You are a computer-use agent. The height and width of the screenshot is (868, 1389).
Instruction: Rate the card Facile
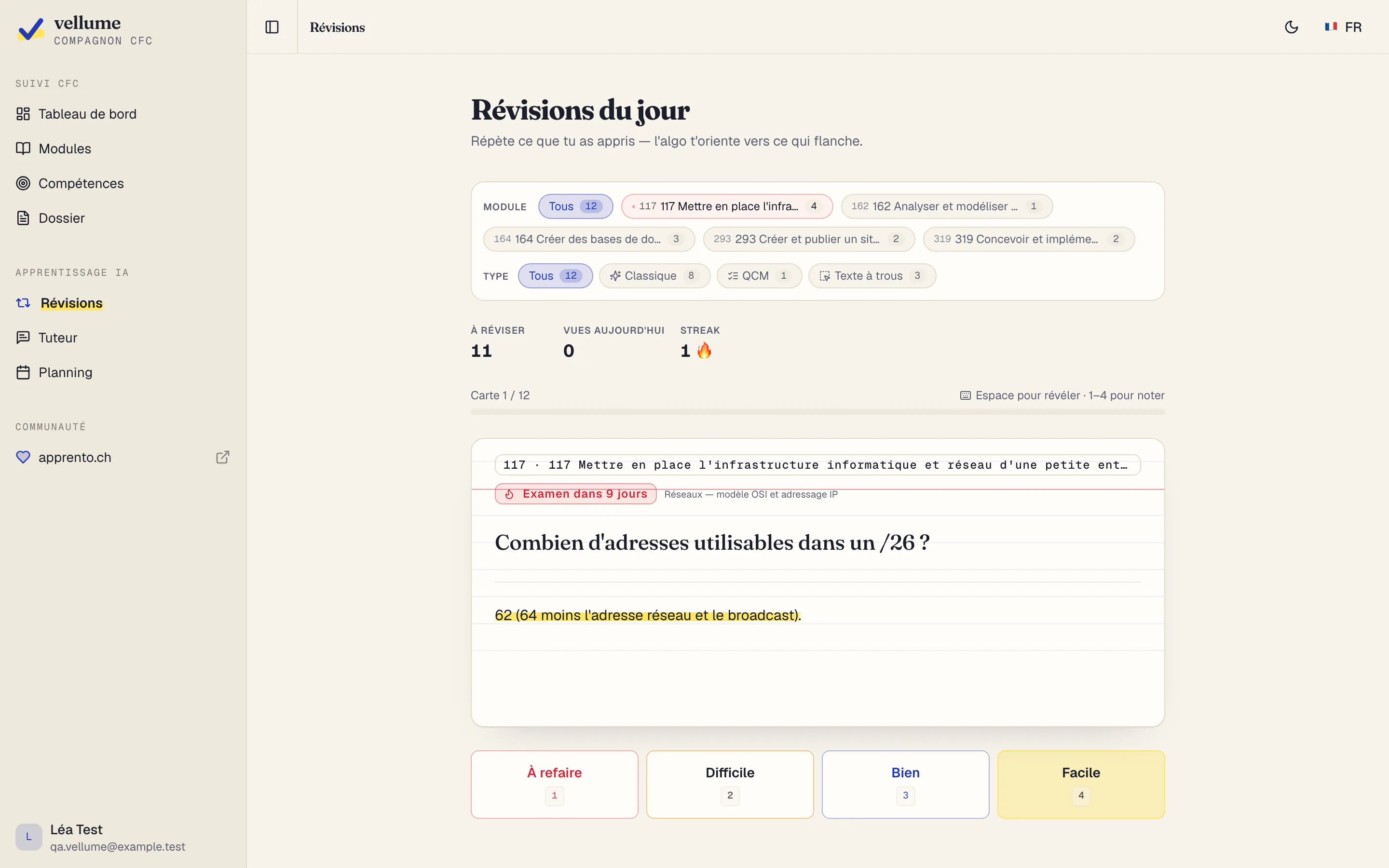tap(1081, 784)
